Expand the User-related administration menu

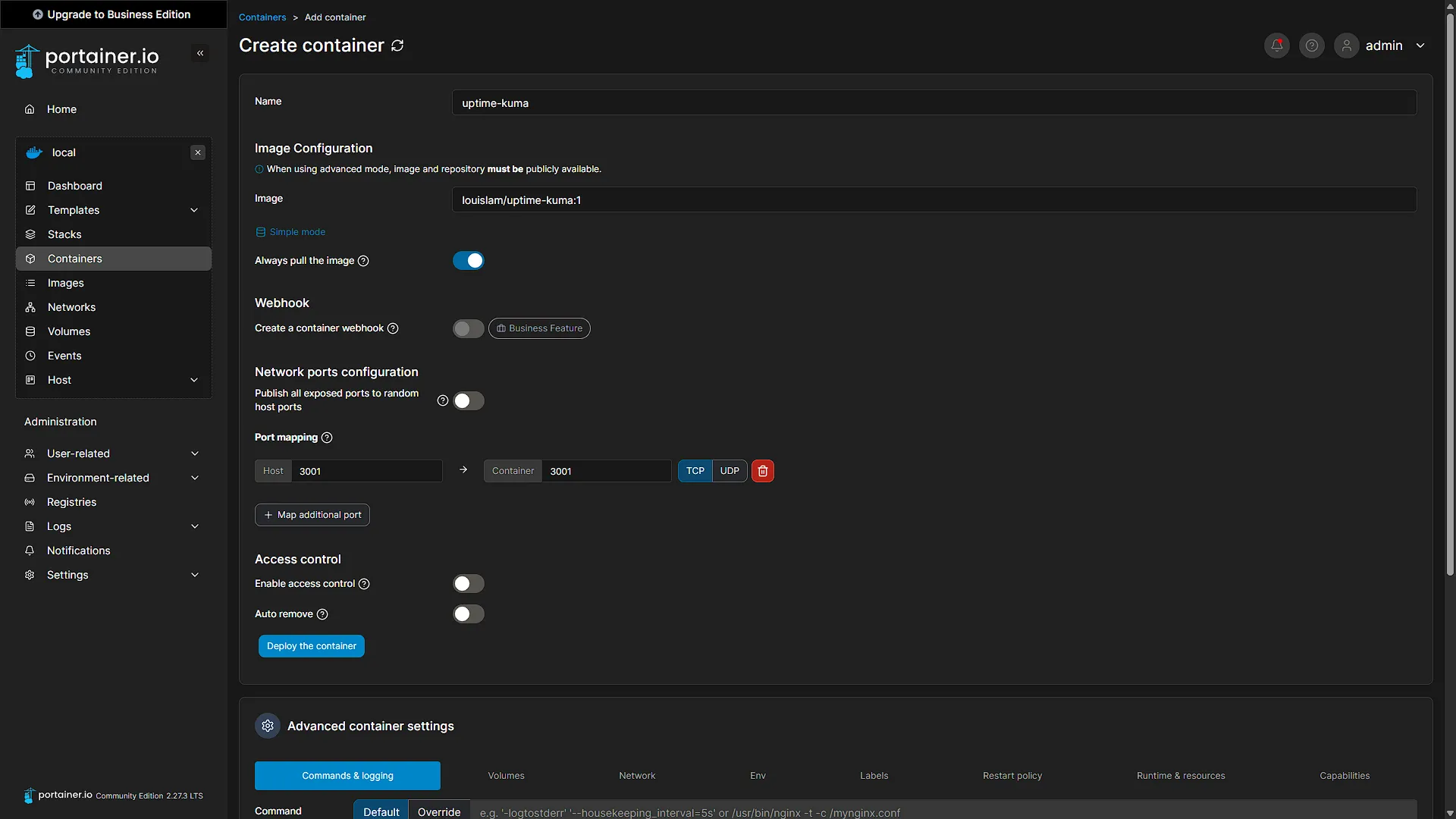(x=114, y=453)
